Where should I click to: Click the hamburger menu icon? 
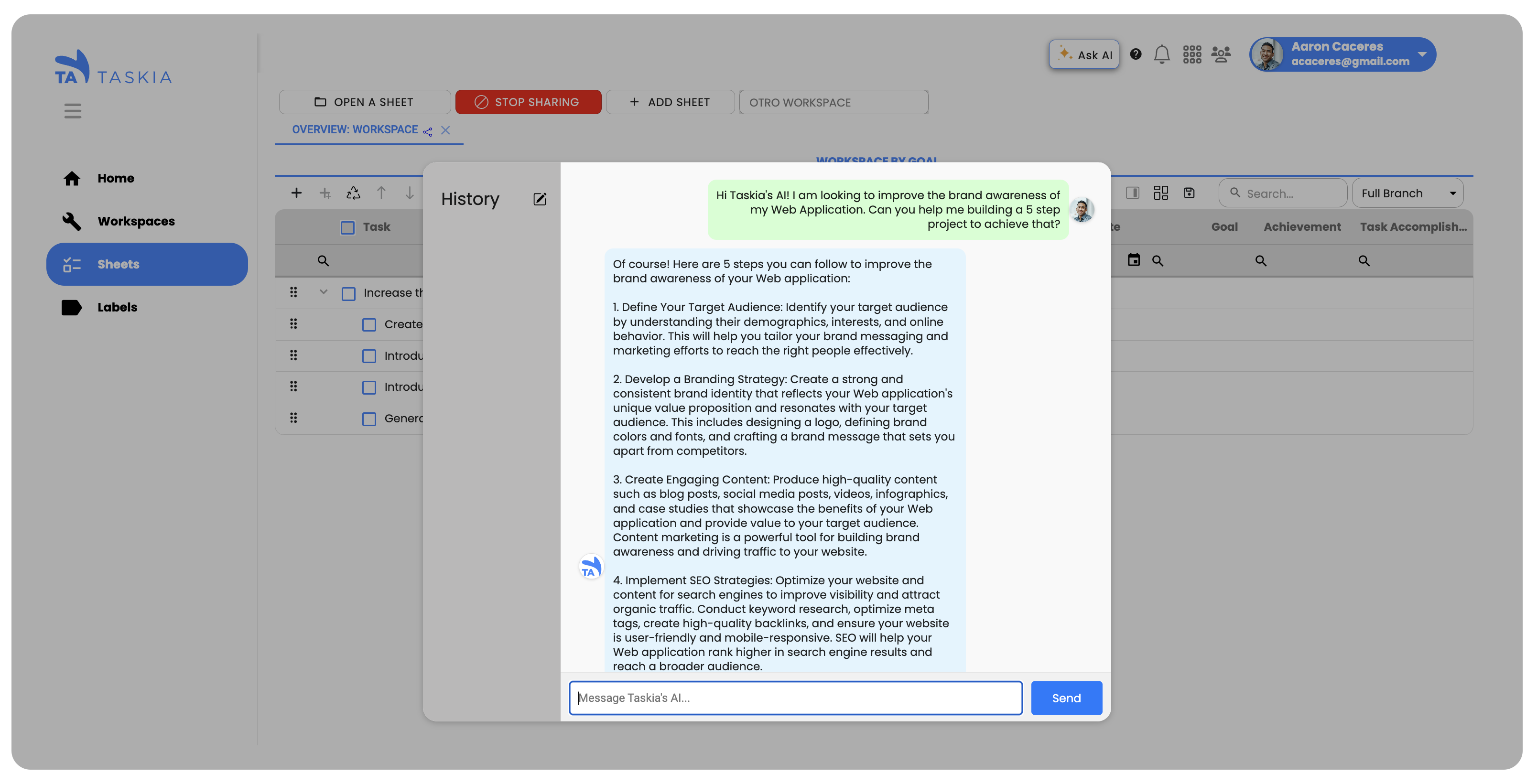tap(73, 111)
